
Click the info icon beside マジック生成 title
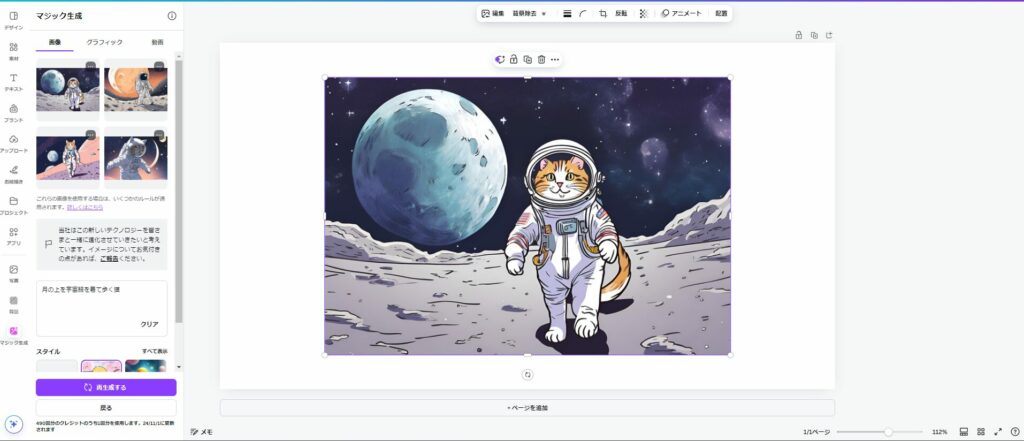coord(172,16)
